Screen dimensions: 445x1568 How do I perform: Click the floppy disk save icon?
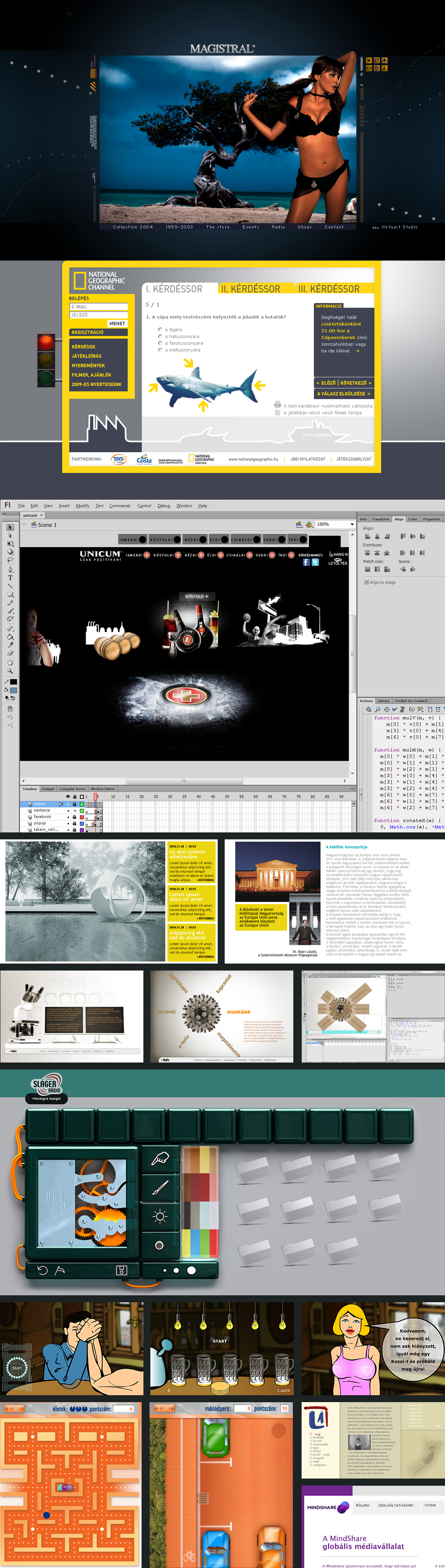pos(121,1271)
